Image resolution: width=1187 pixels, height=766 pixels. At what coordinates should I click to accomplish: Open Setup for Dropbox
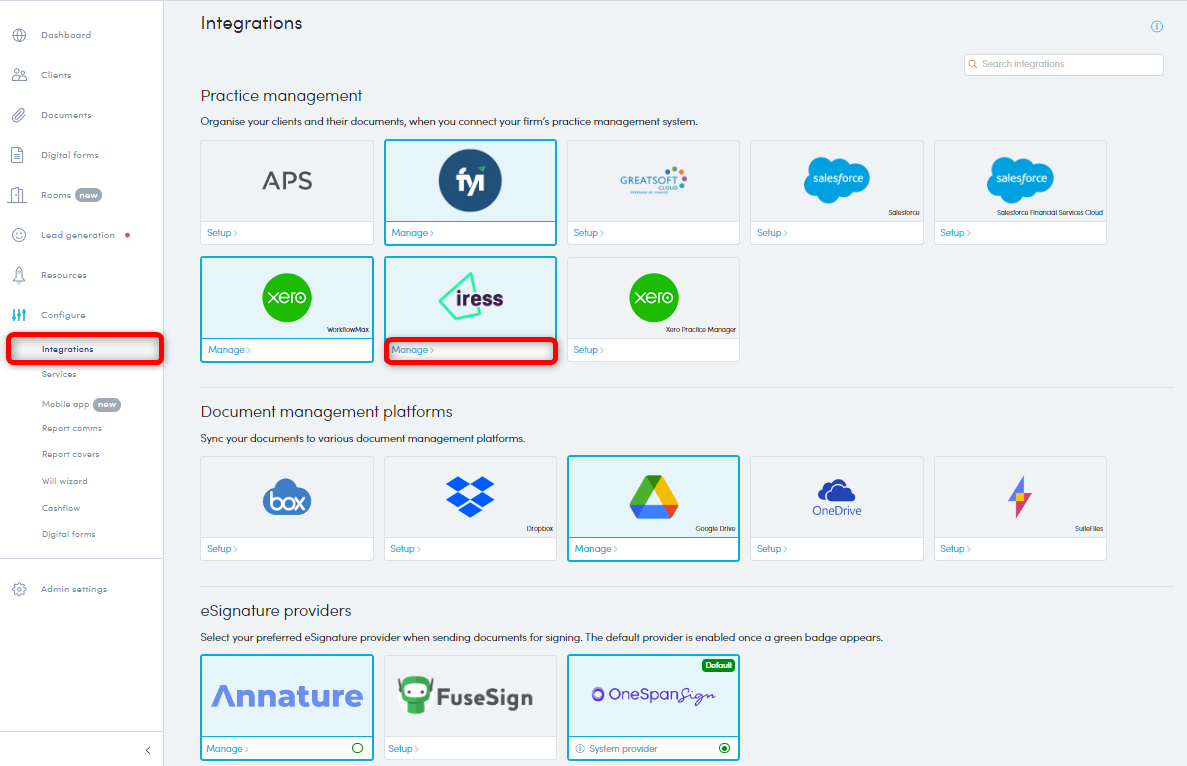pos(405,549)
